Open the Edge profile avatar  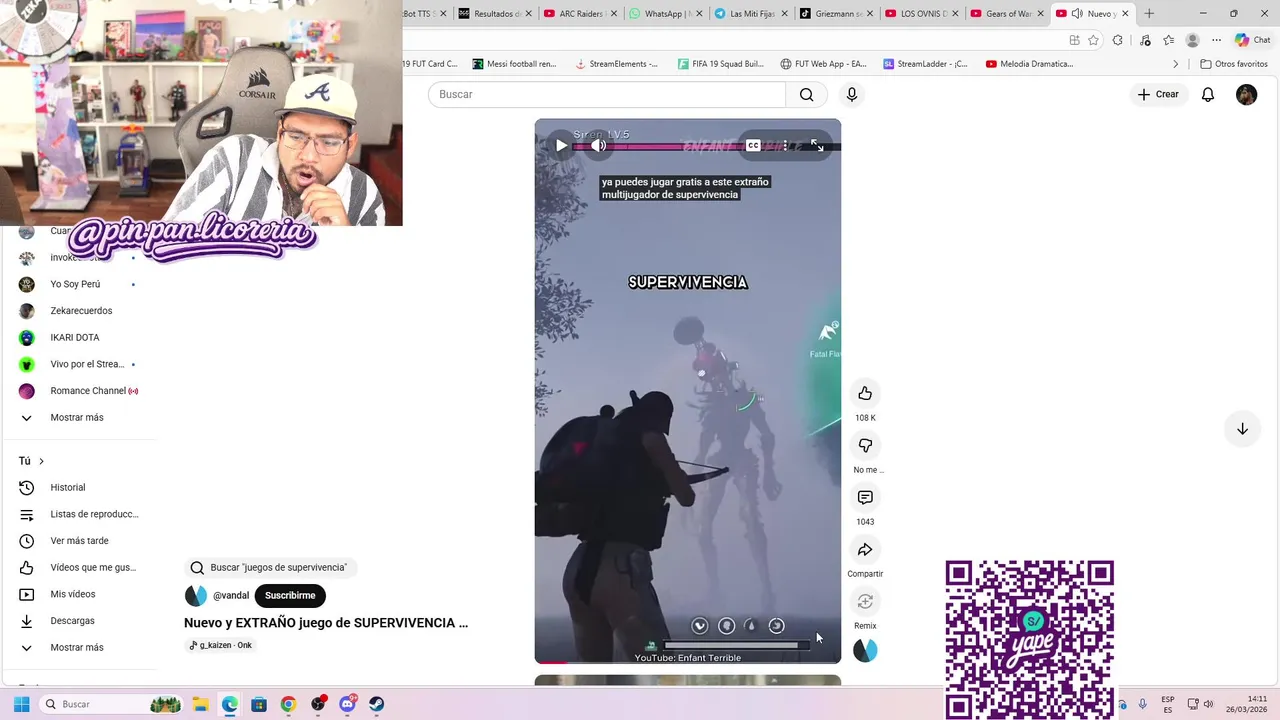1192,40
